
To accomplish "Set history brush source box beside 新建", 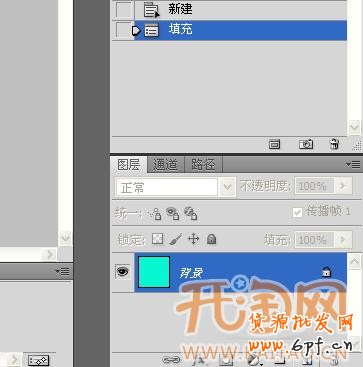I will [124, 10].
